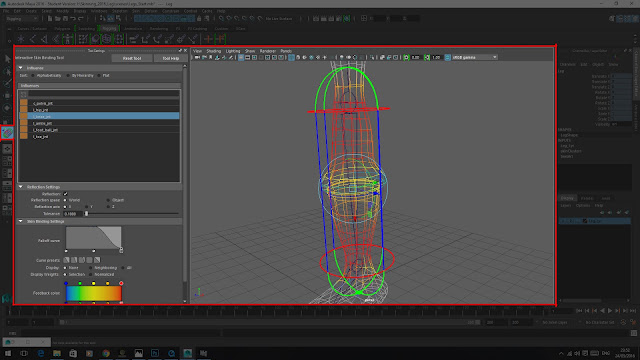This screenshot has width=640, height=360.
Task: Click the Undo icon in status line
Action: [73, 18]
